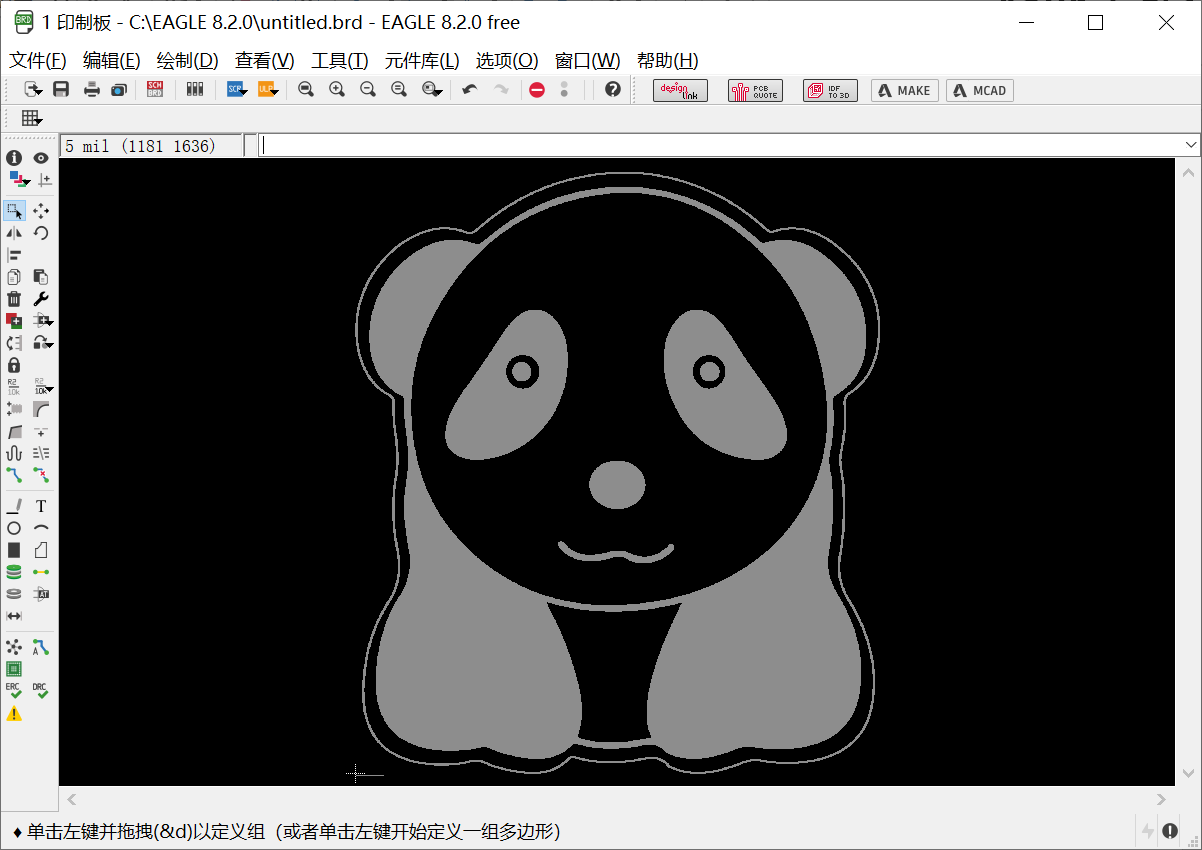Open the SCR script dropdown
Screen dimensions: 1202x850
coord(239,89)
